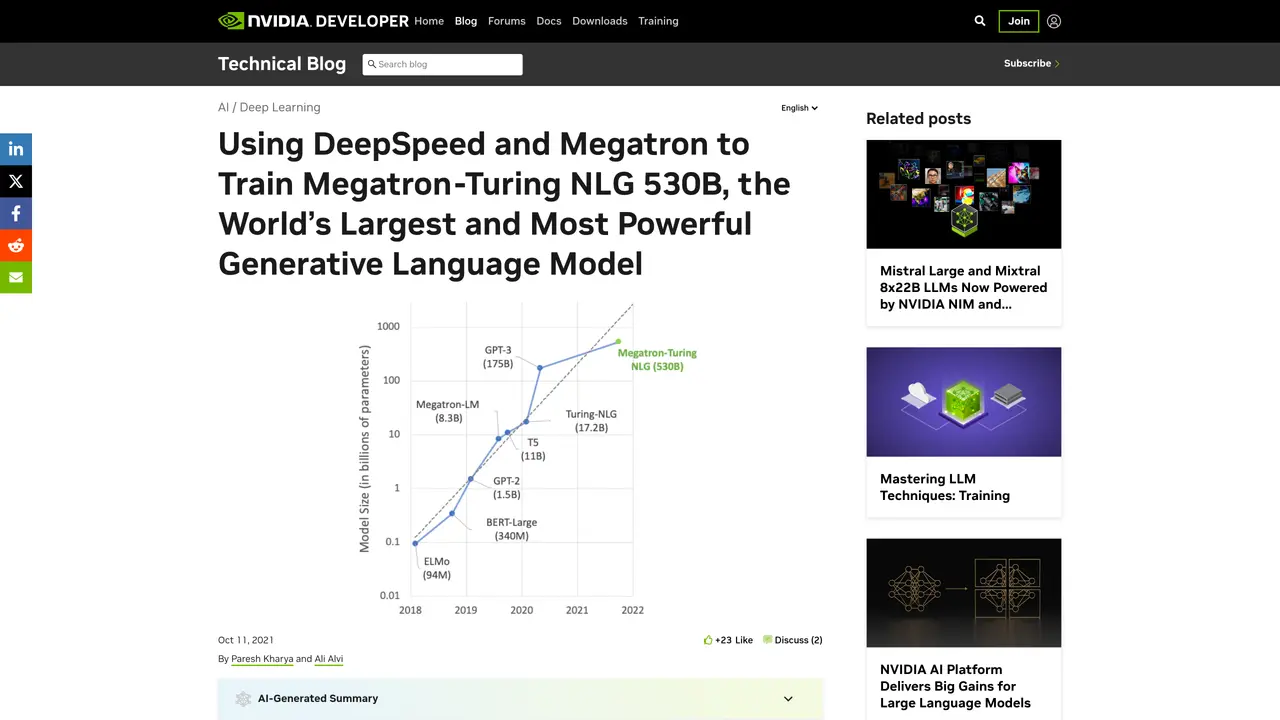The width and height of the screenshot is (1280, 720).
Task: Share the post on Reddit
Action: [16, 245]
